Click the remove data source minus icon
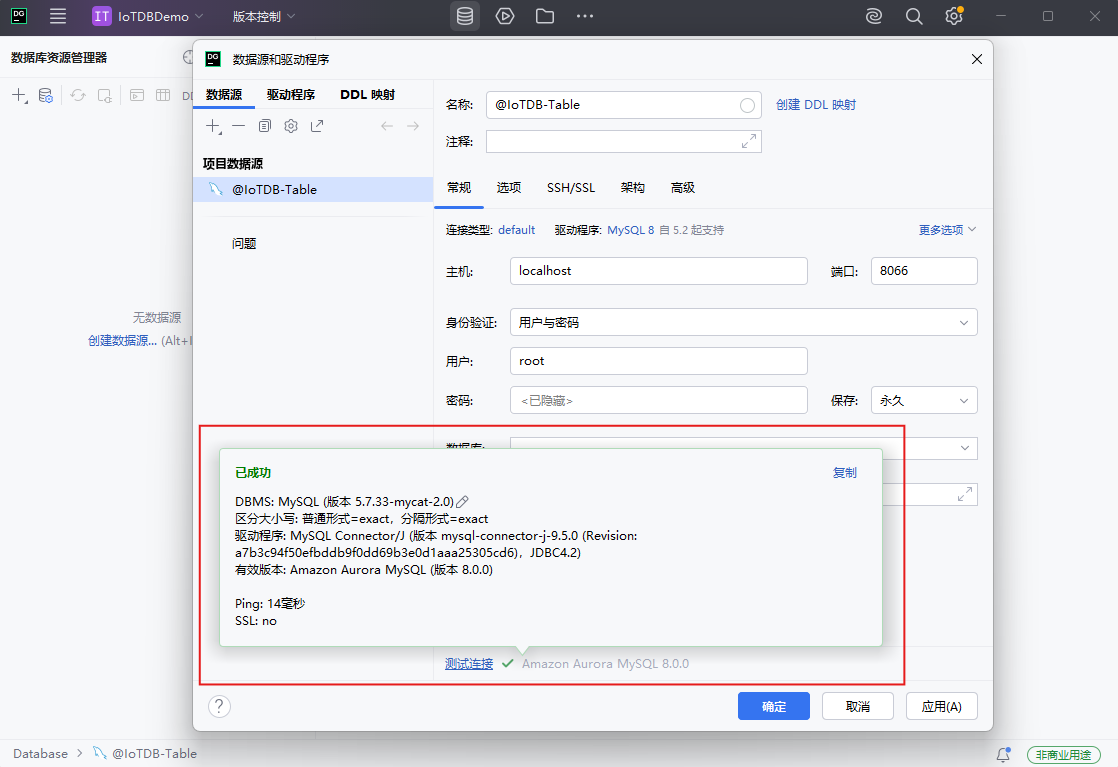 pyautogui.click(x=241, y=126)
